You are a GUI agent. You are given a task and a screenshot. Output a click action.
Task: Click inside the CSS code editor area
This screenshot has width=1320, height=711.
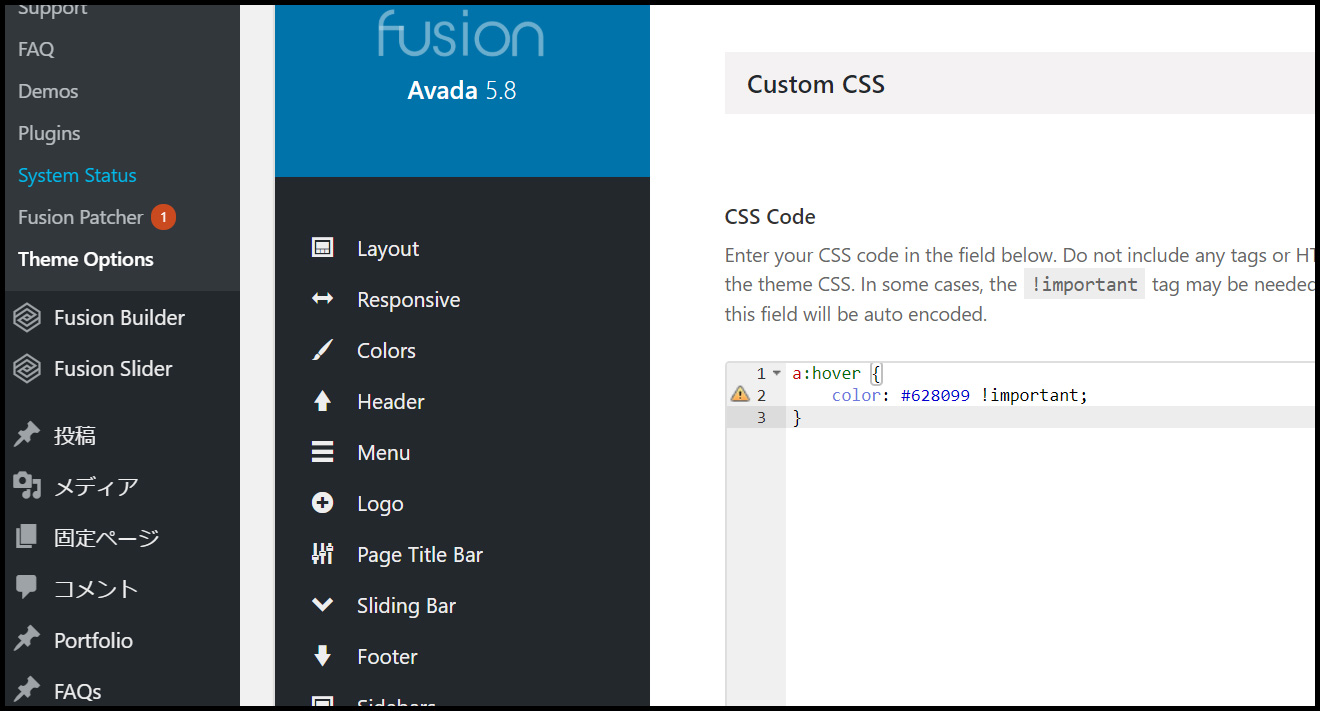coord(1020,535)
